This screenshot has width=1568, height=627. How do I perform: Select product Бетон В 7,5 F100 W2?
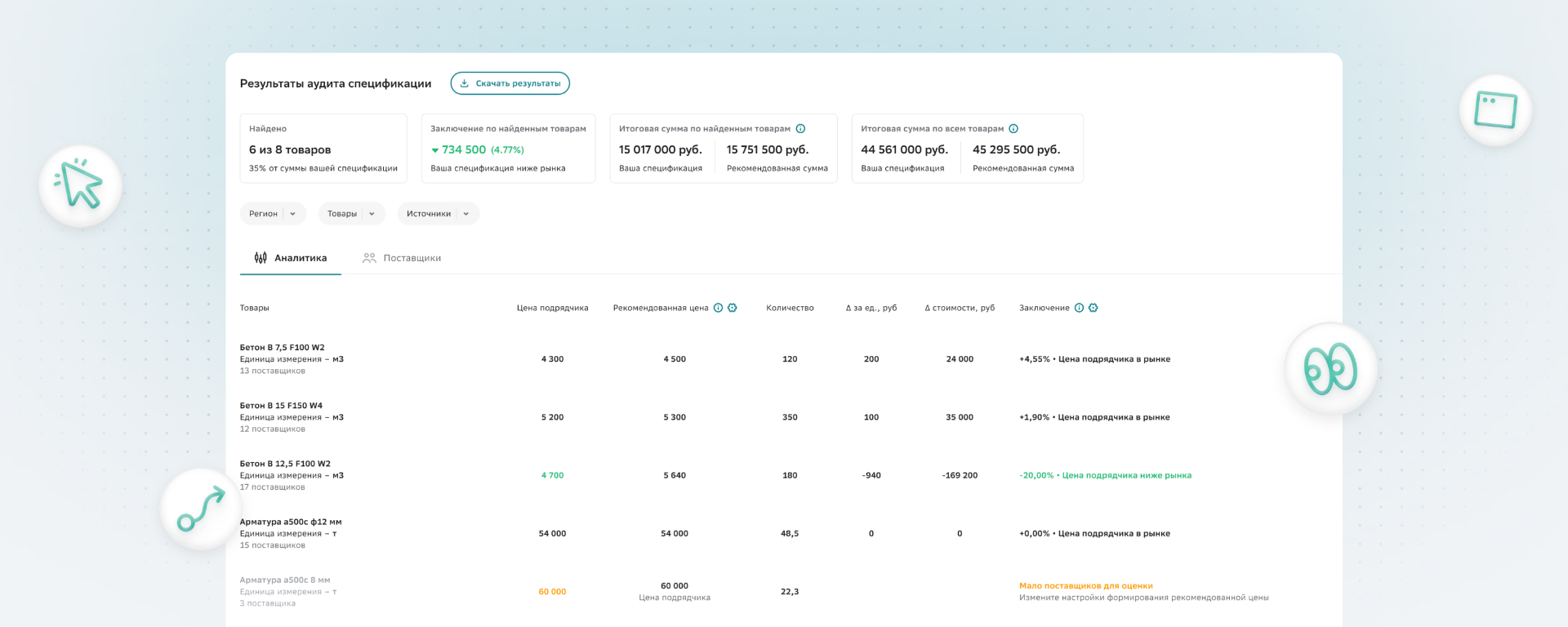click(x=282, y=348)
